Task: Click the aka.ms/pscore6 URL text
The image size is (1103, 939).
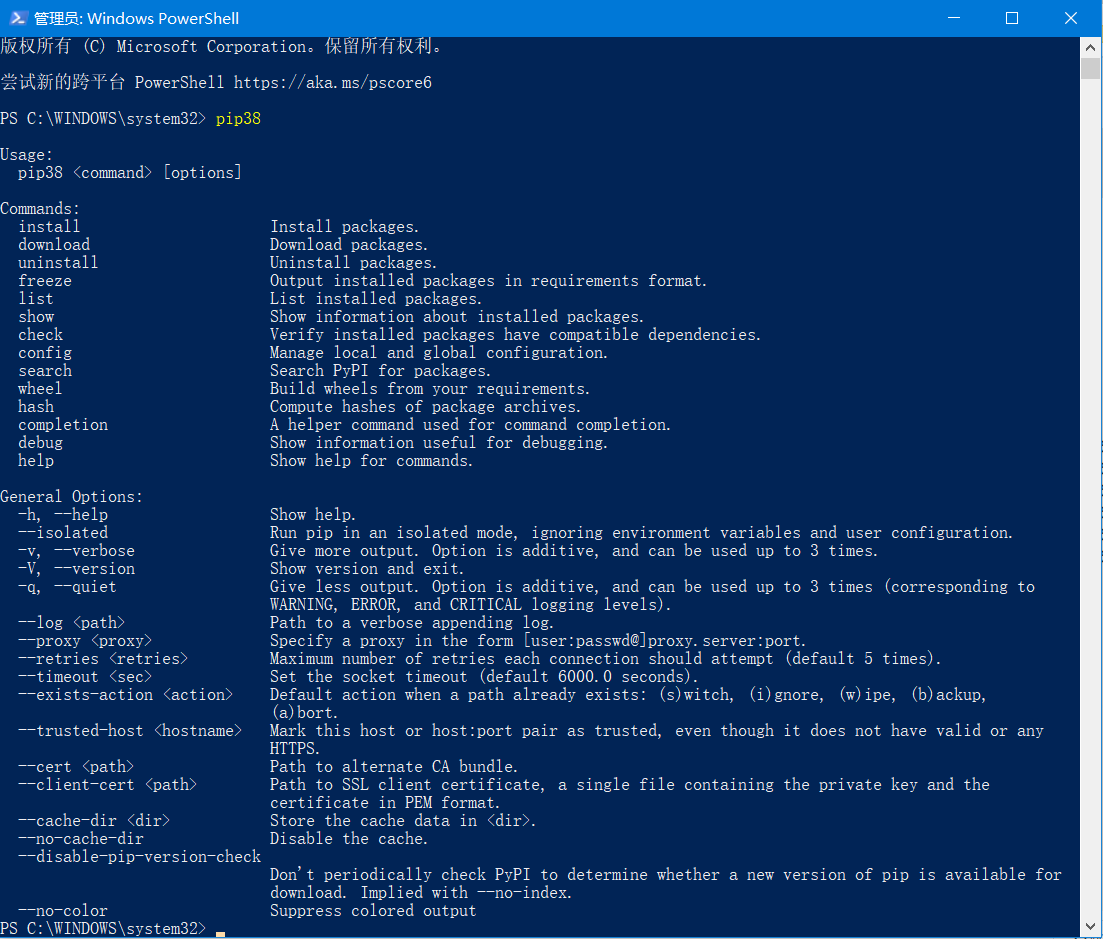Action: 333,83
